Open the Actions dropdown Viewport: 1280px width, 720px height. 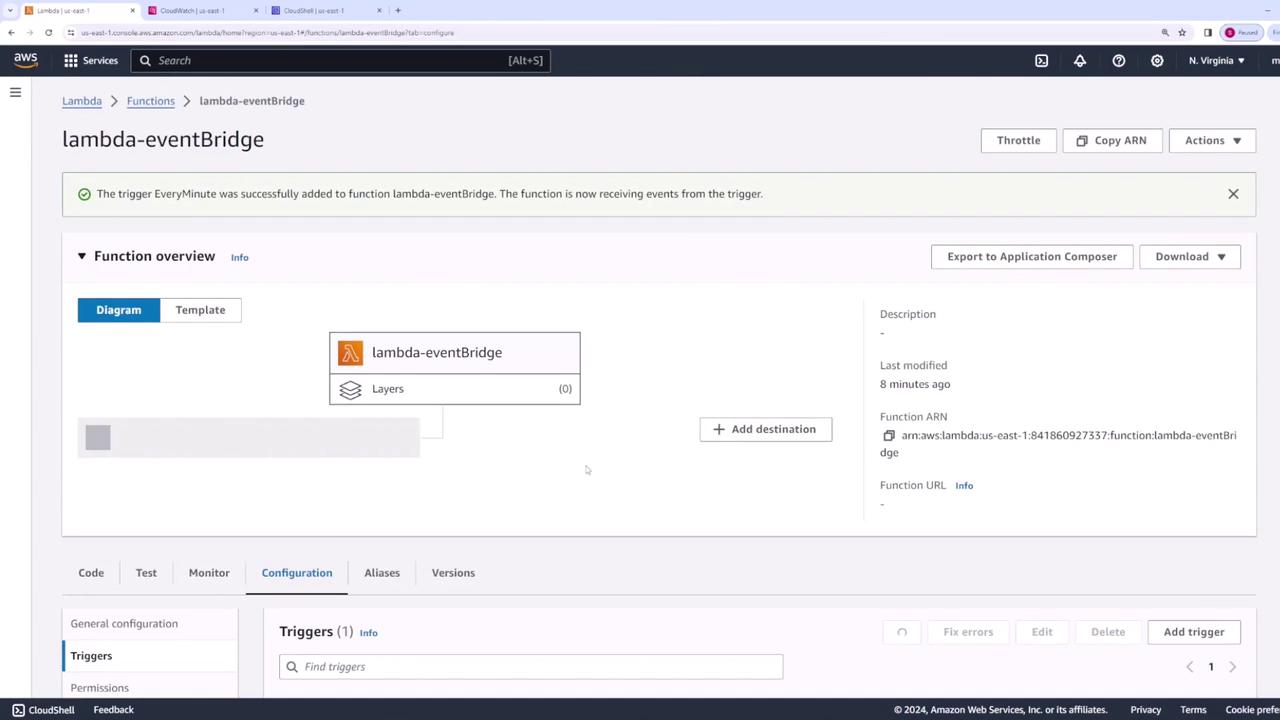(1212, 140)
